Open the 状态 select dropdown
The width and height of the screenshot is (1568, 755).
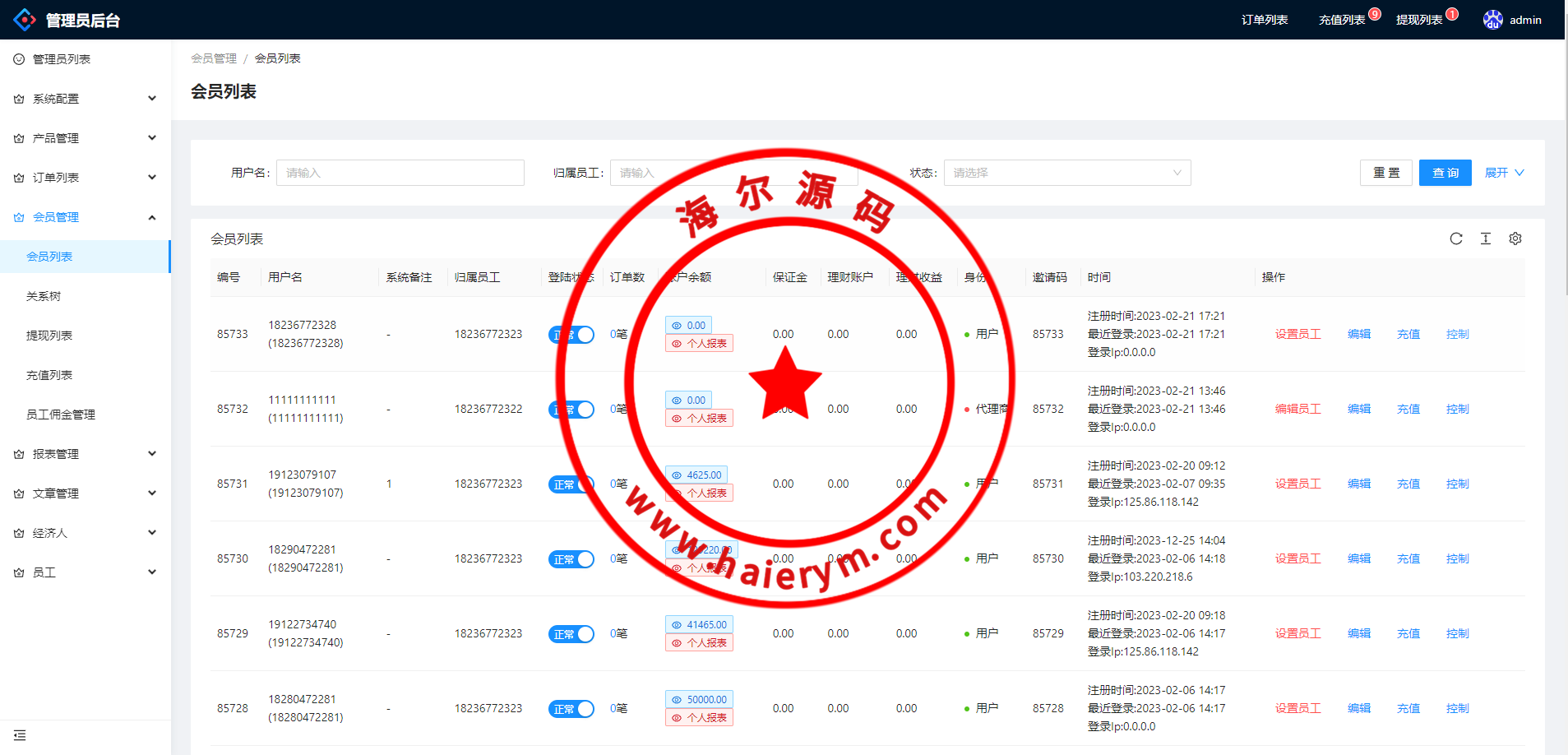1066,173
